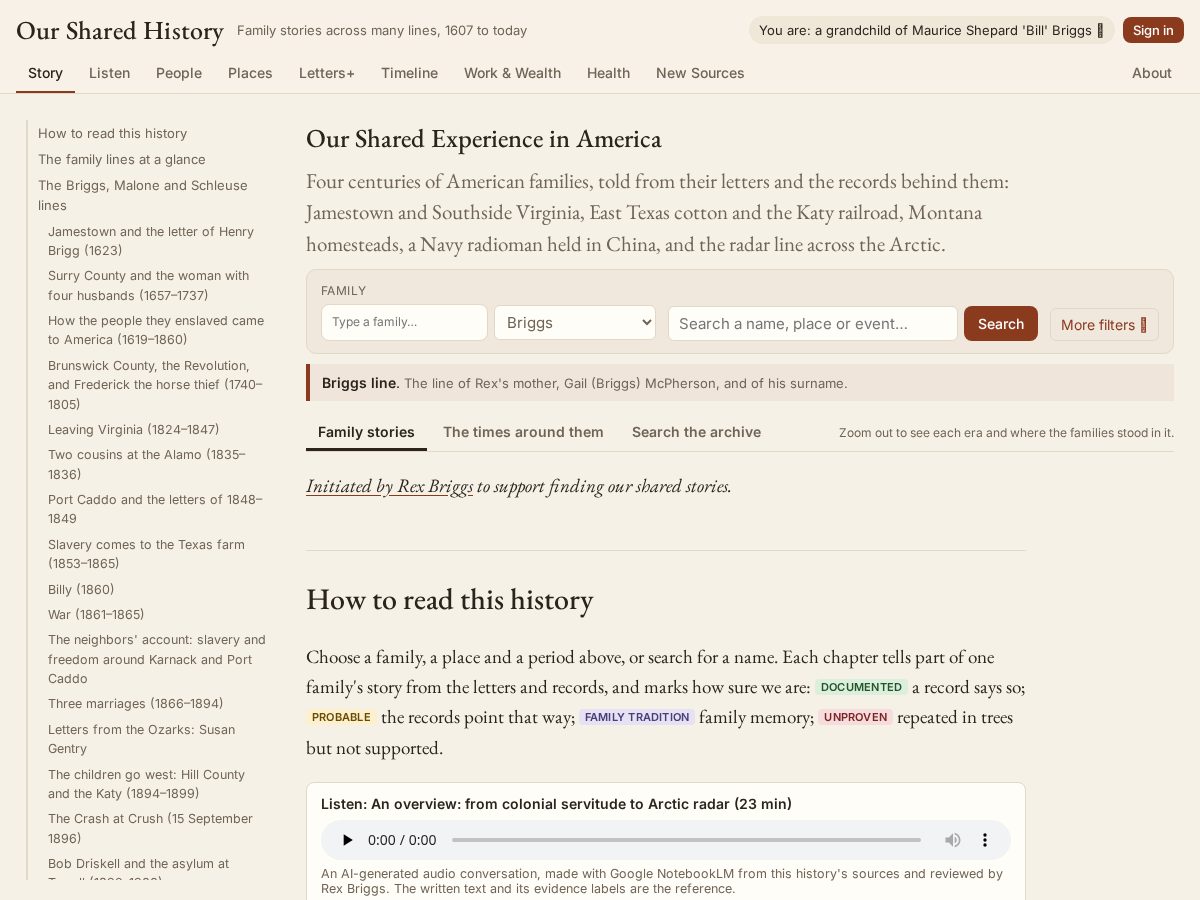Switch to the Places tab
Image resolution: width=1200 pixels, height=900 pixels.
250,73
